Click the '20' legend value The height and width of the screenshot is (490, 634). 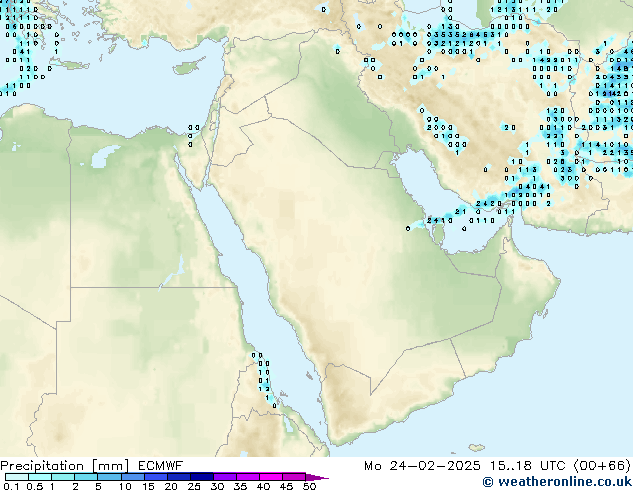171,486
